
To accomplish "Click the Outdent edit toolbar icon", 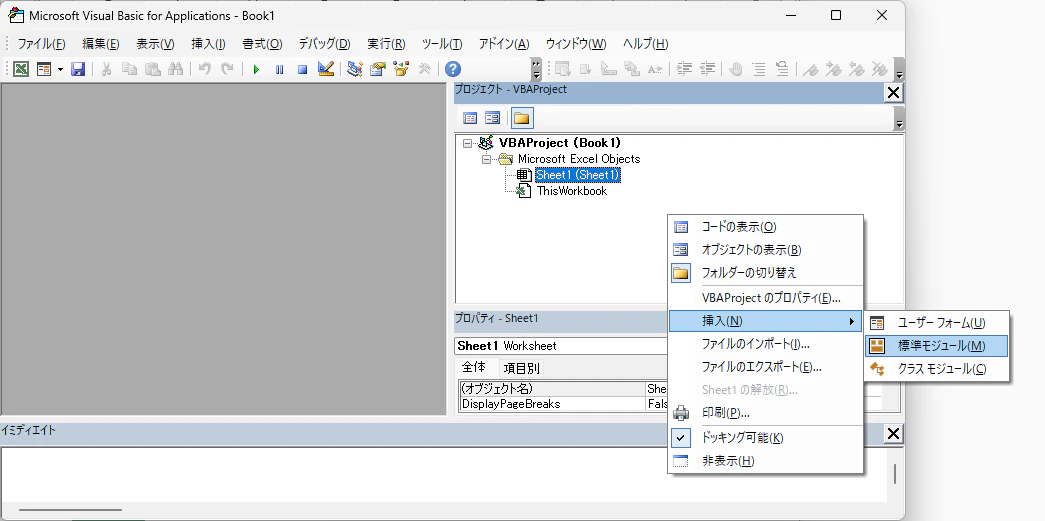I will [x=708, y=69].
